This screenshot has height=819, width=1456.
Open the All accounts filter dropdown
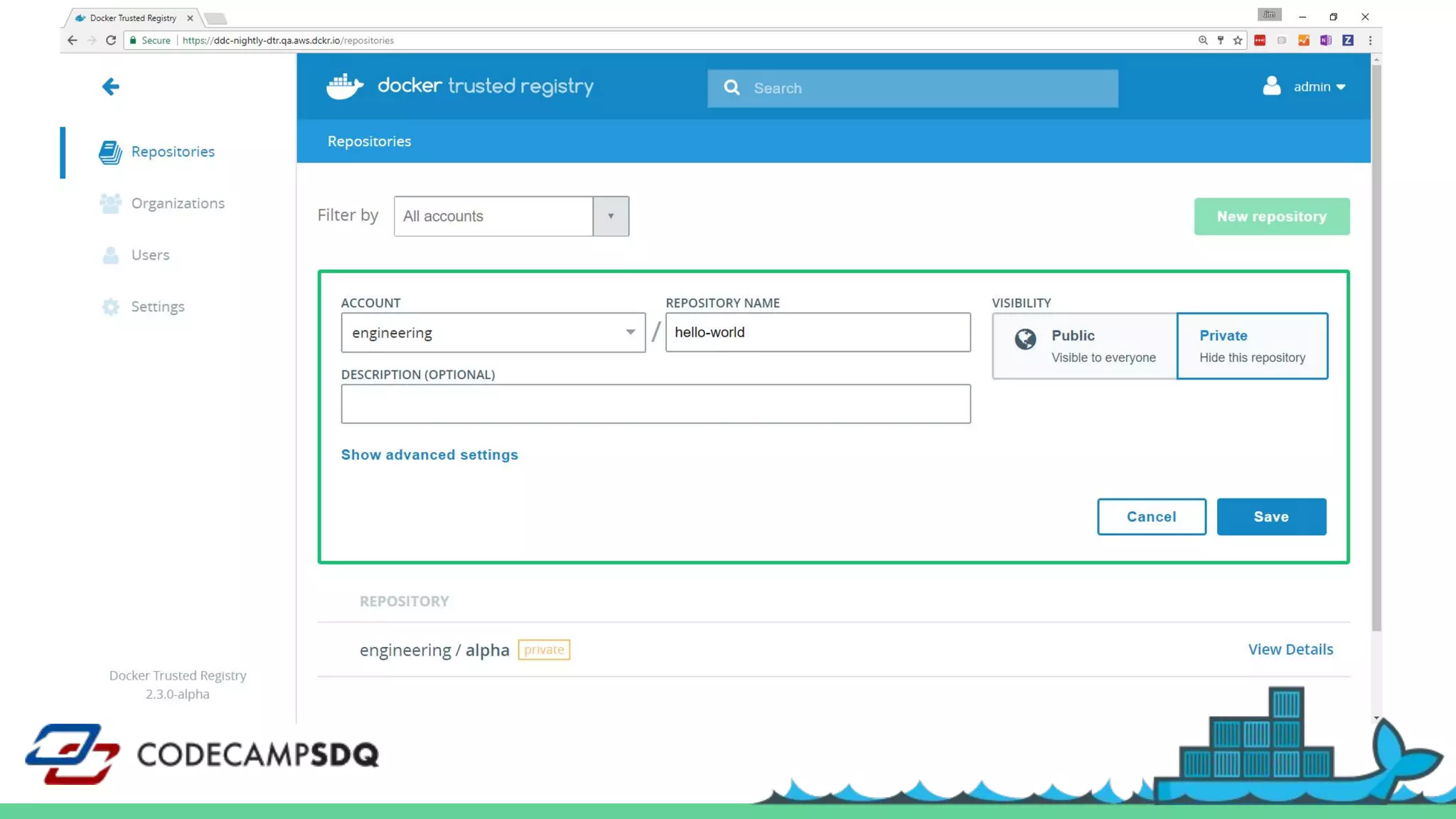click(610, 216)
